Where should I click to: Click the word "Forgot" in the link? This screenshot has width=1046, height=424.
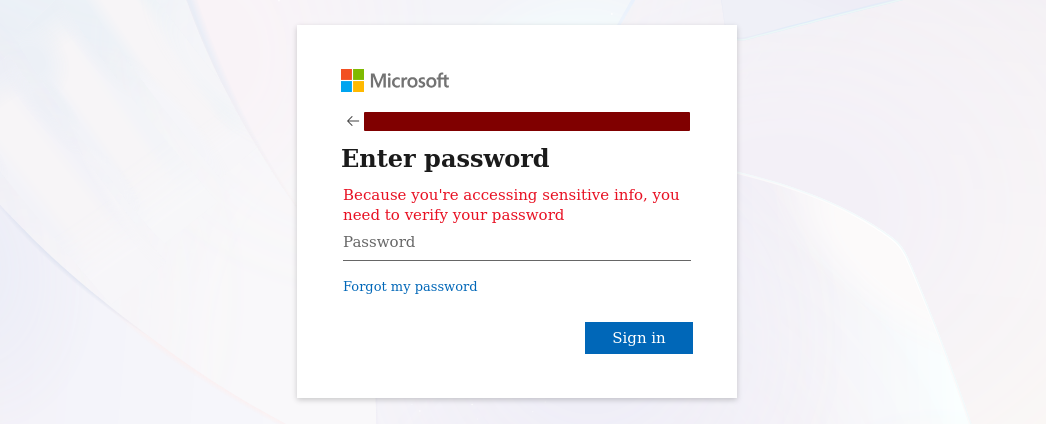tap(364, 287)
